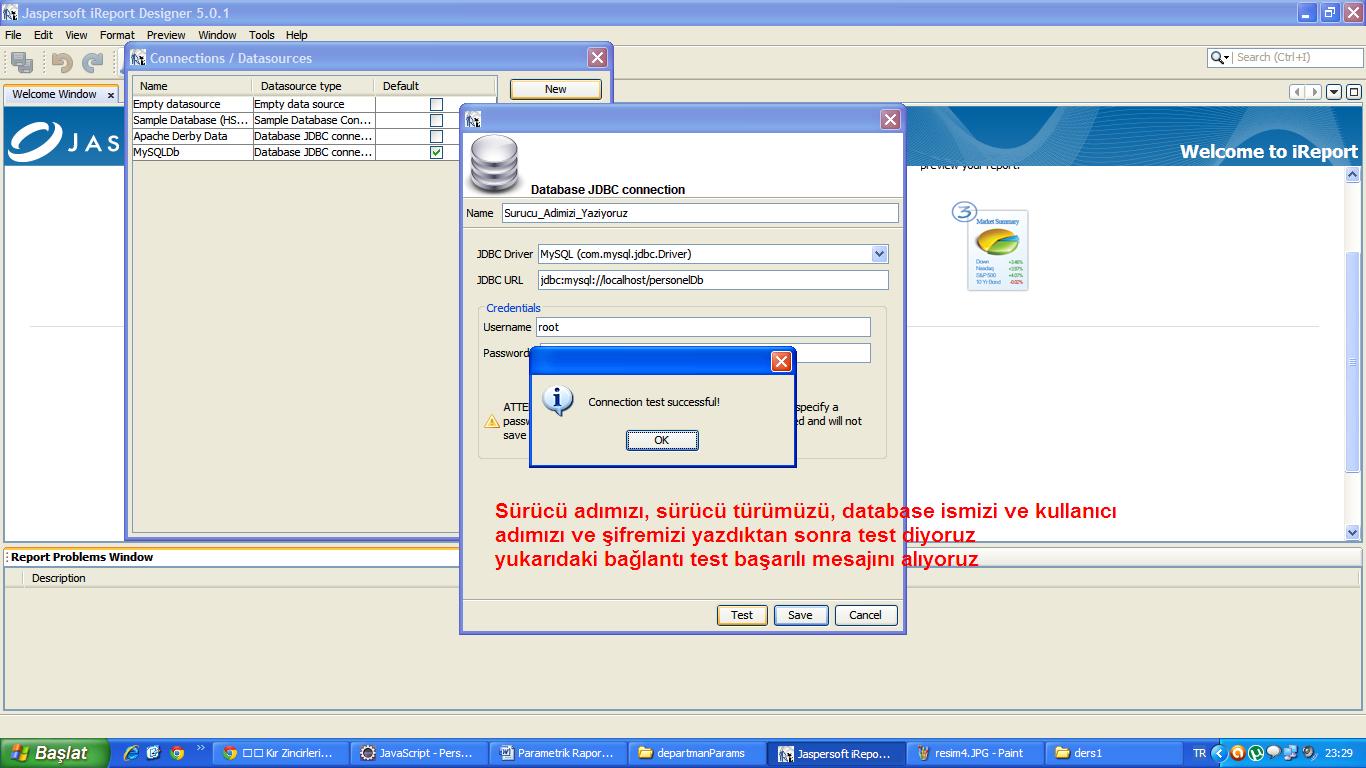Image resolution: width=1366 pixels, height=768 pixels.
Task: Click the Username input field
Action: [704, 327]
